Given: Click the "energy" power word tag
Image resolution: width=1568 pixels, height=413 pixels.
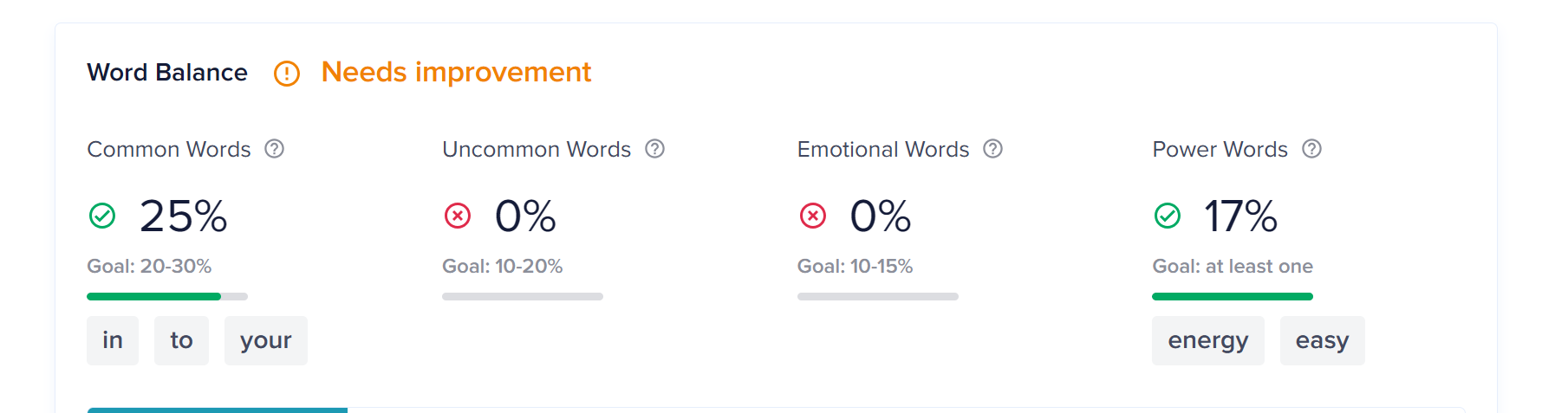Looking at the screenshot, I should (x=1208, y=340).
